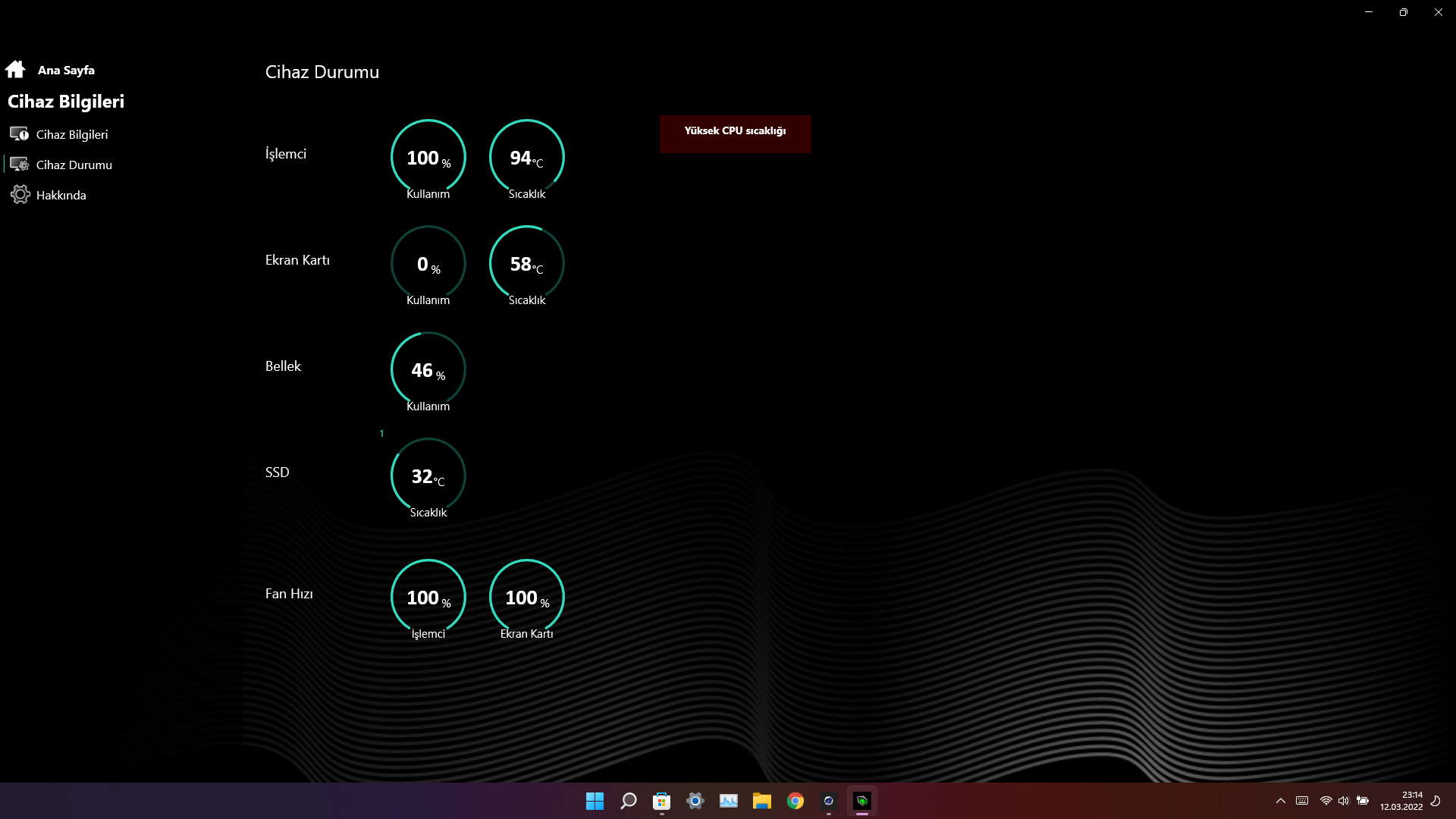
Task: Open Settings gear in the taskbar
Action: [695, 801]
